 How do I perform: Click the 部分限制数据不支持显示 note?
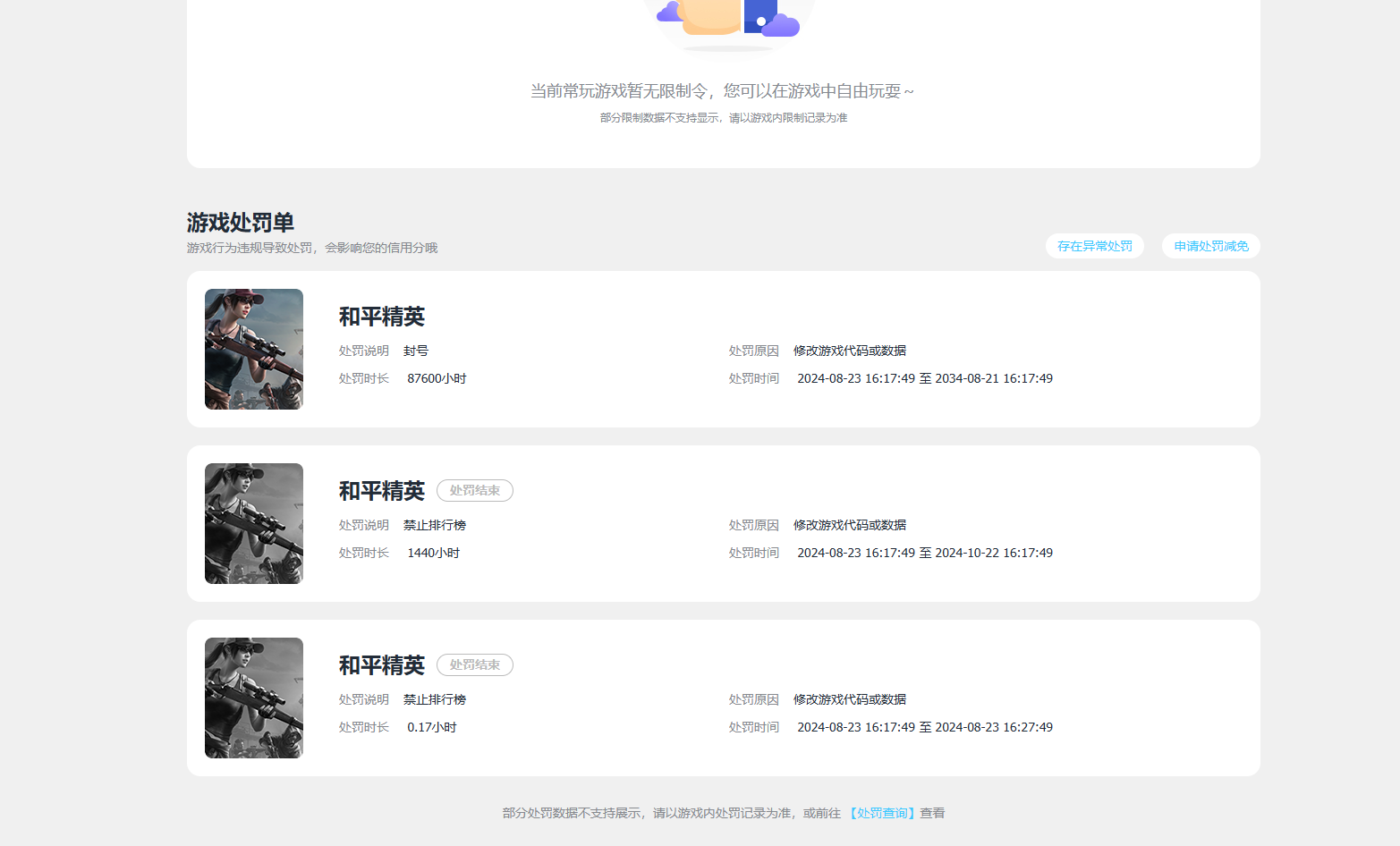click(724, 118)
